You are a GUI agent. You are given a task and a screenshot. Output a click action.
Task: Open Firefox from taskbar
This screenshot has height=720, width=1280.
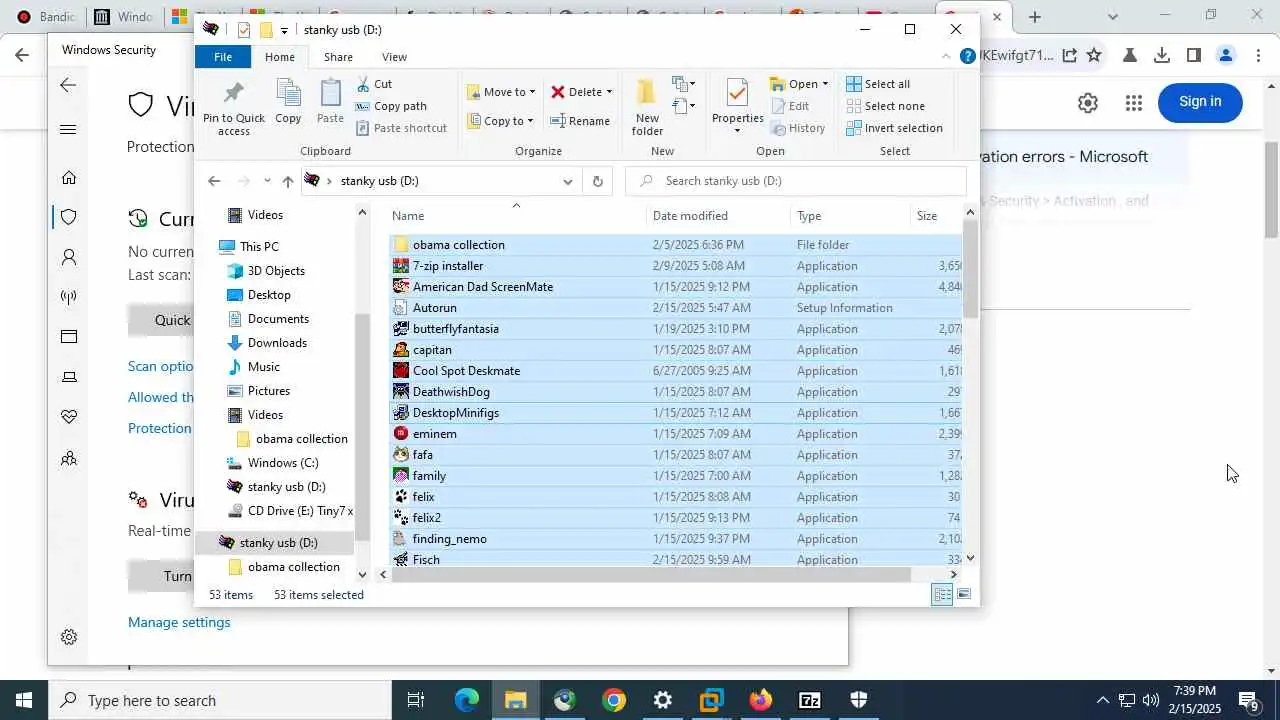point(761,700)
